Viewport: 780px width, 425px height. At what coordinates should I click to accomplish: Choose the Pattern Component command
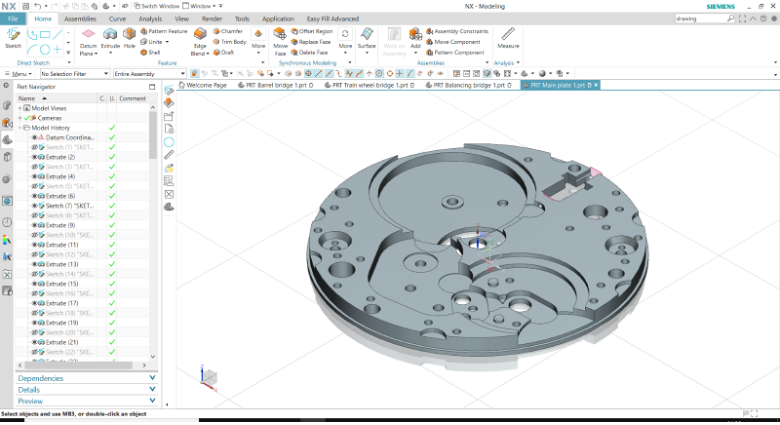click(455, 52)
